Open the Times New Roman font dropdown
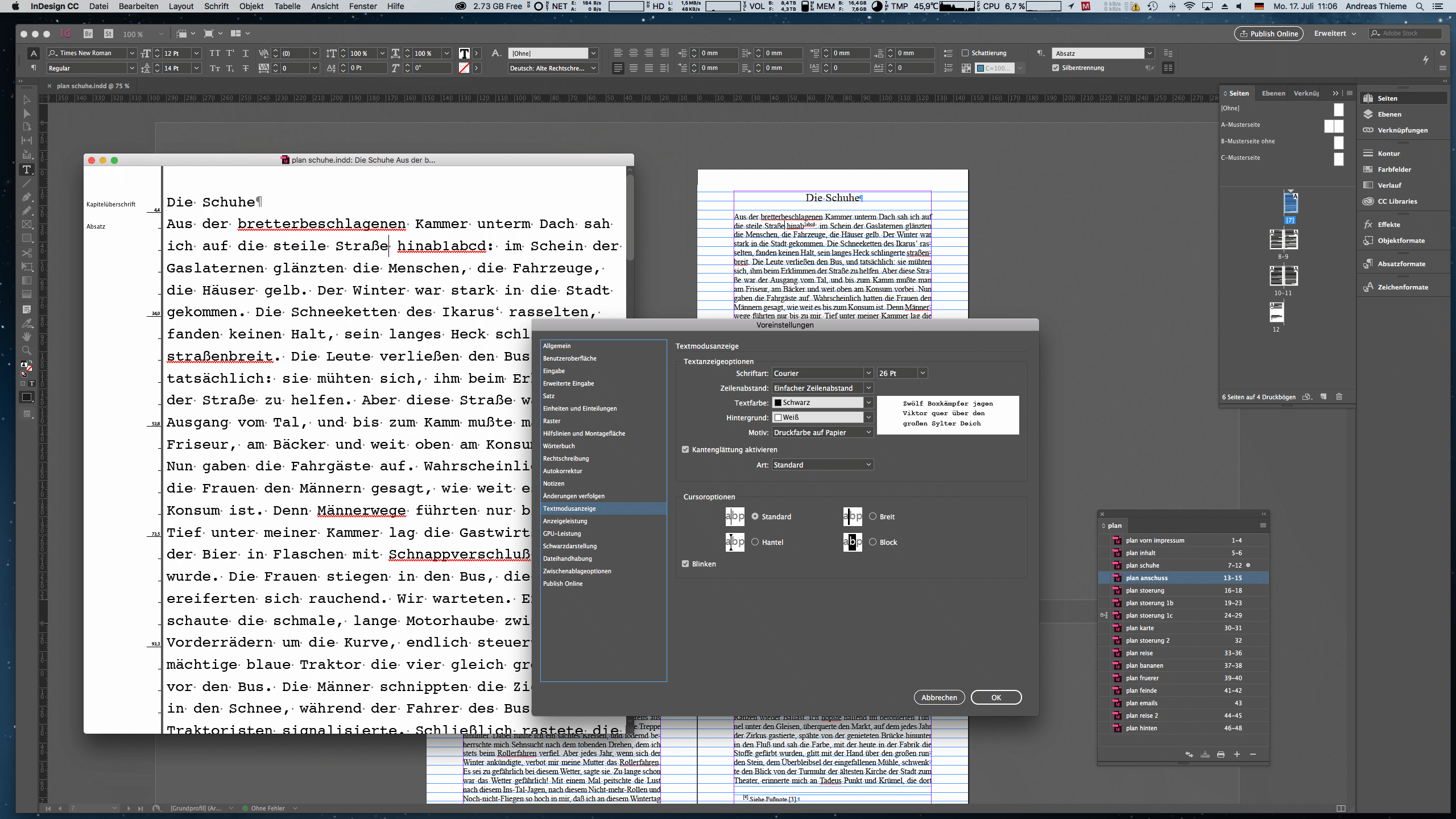The width and height of the screenshot is (1456, 819). click(x=132, y=53)
